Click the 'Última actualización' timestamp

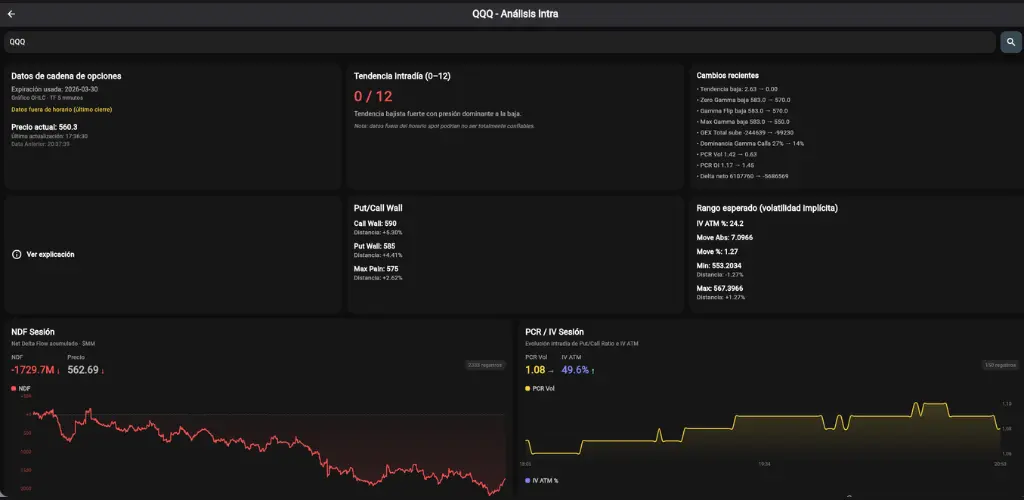(50, 136)
